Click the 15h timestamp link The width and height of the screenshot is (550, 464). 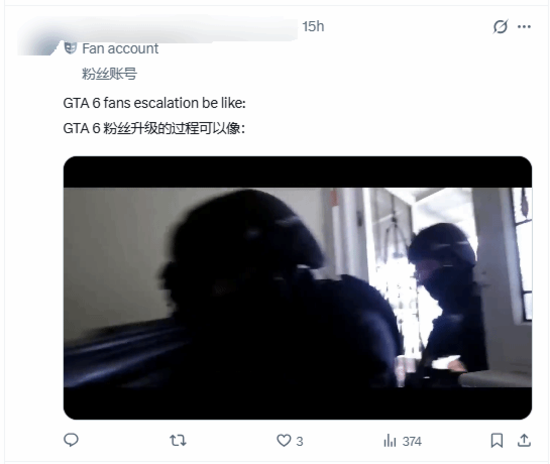tap(313, 27)
